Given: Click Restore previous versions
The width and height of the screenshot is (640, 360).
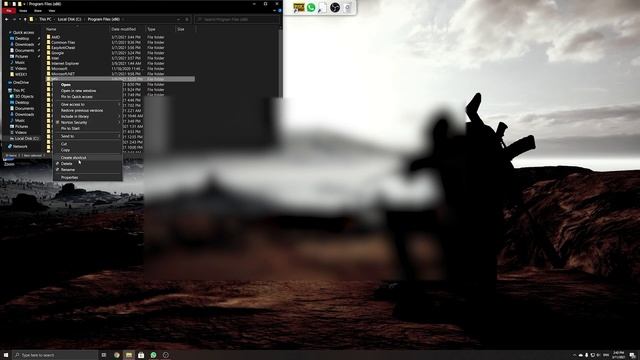Looking at the screenshot, I should point(82,111).
